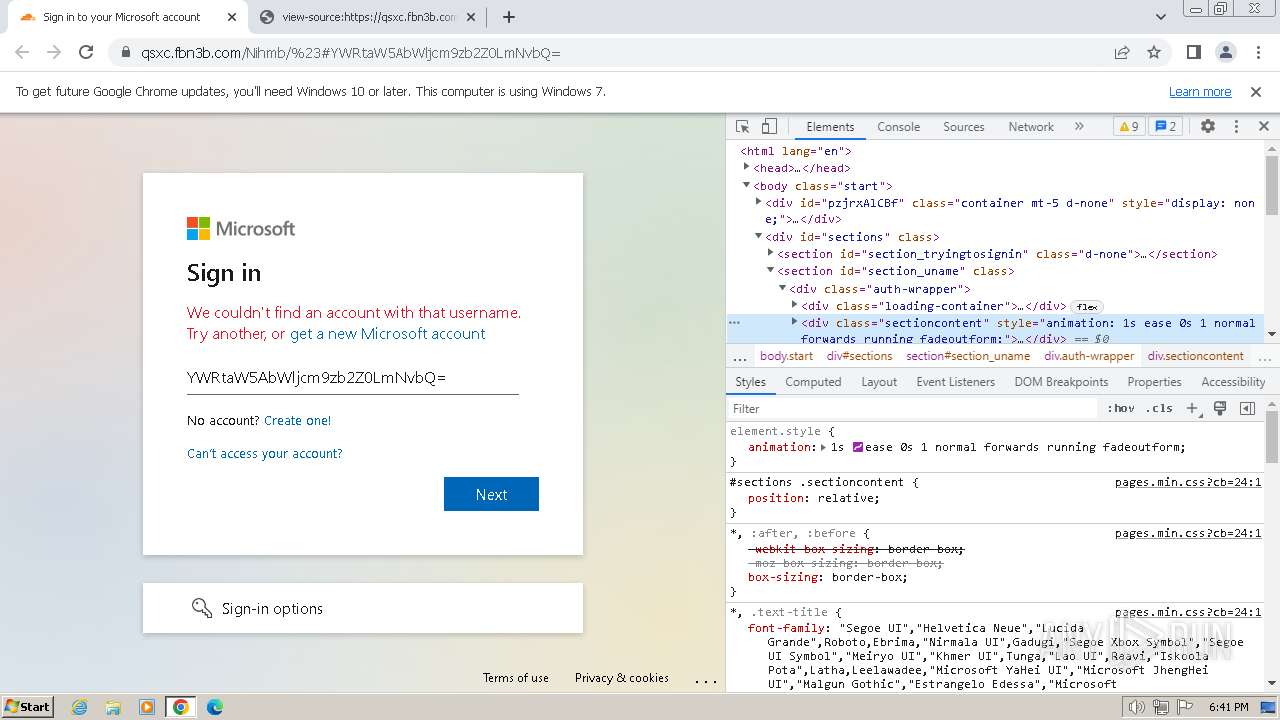Image resolution: width=1280 pixels, height=720 pixels.
Task: Open the Terms of use link
Action: pyautogui.click(x=516, y=678)
